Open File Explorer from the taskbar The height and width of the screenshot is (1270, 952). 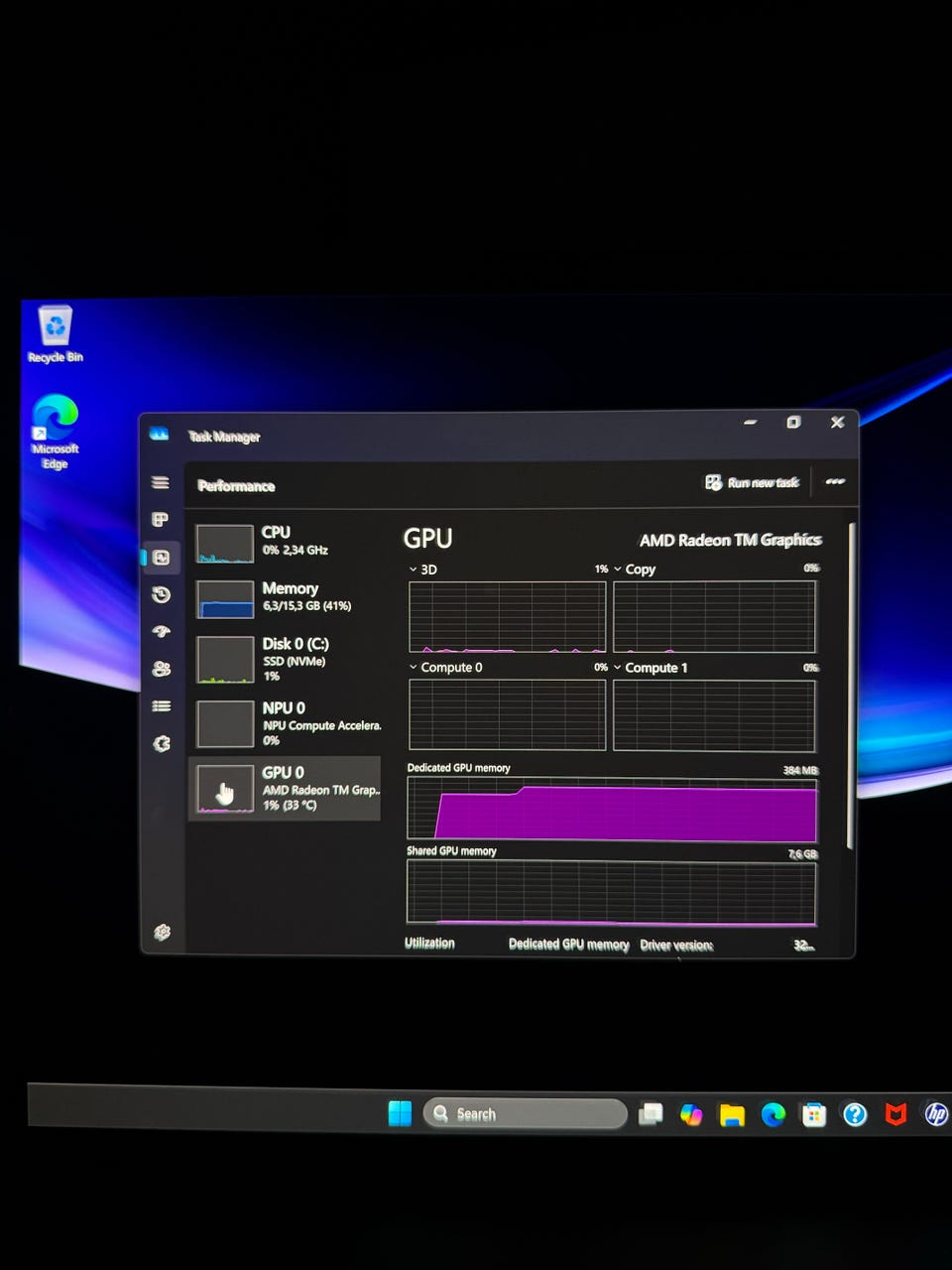pyautogui.click(x=732, y=1115)
